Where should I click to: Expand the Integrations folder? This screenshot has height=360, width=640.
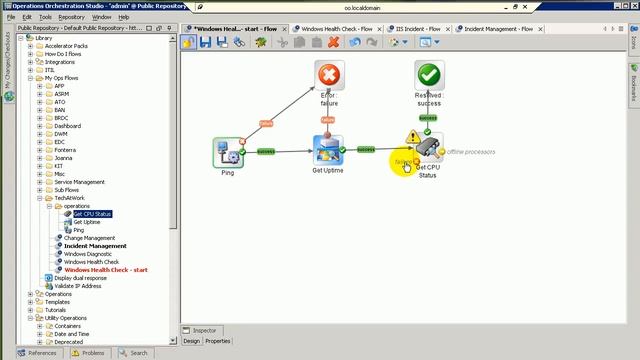(x=31, y=62)
